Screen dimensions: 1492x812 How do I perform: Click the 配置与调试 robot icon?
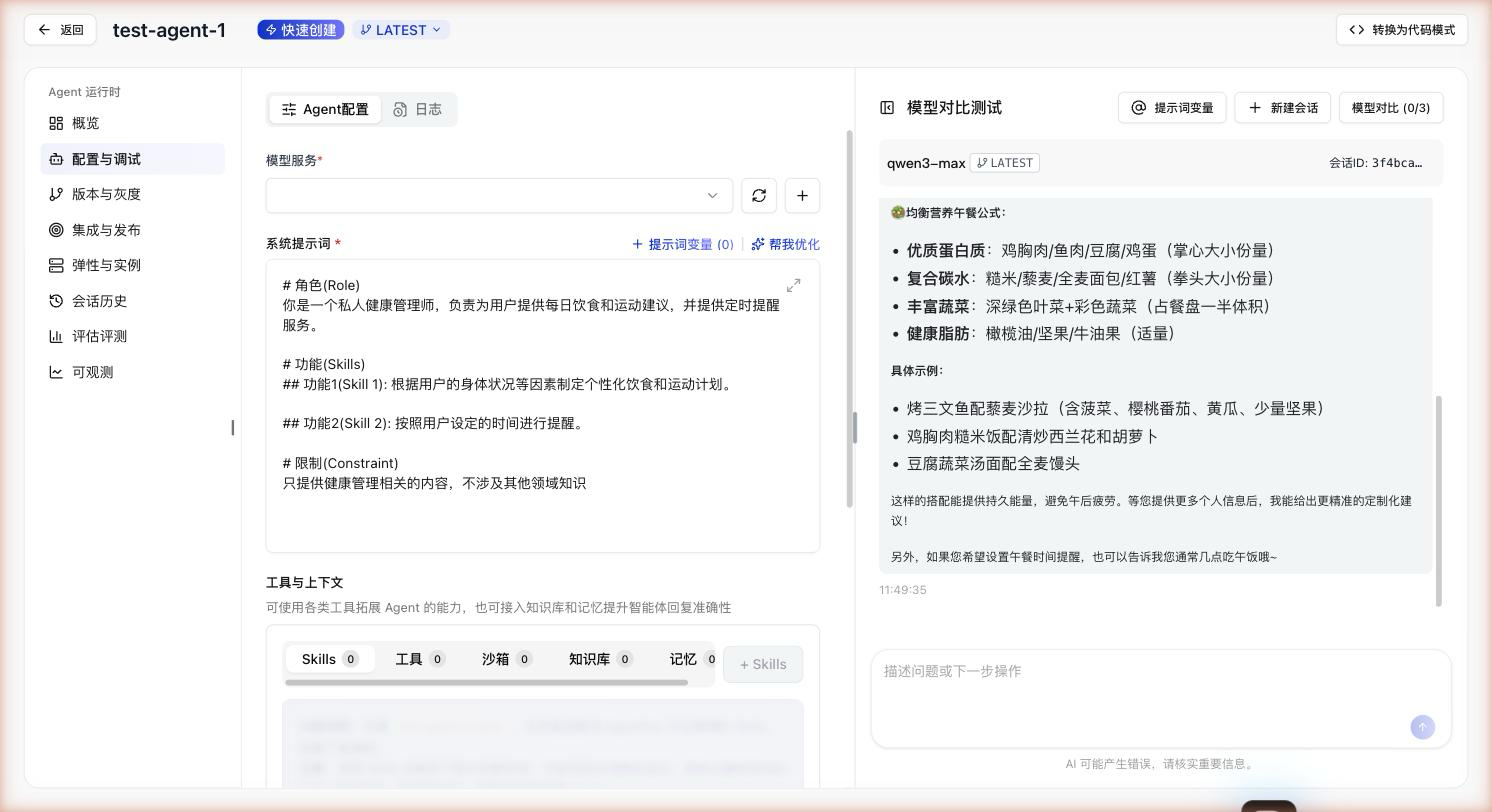(56, 159)
